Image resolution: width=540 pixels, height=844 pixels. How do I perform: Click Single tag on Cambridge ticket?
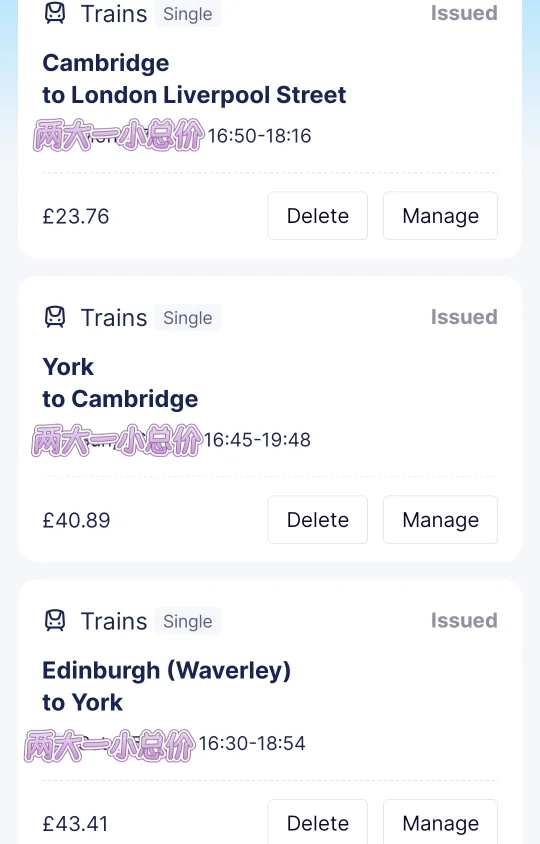187,14
